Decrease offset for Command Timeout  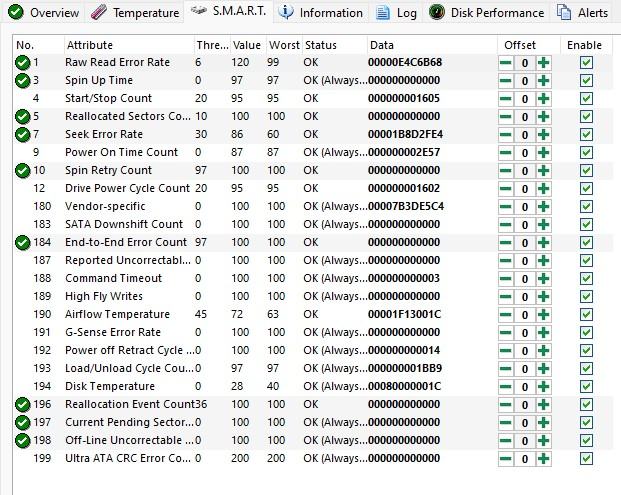point(505,279)
